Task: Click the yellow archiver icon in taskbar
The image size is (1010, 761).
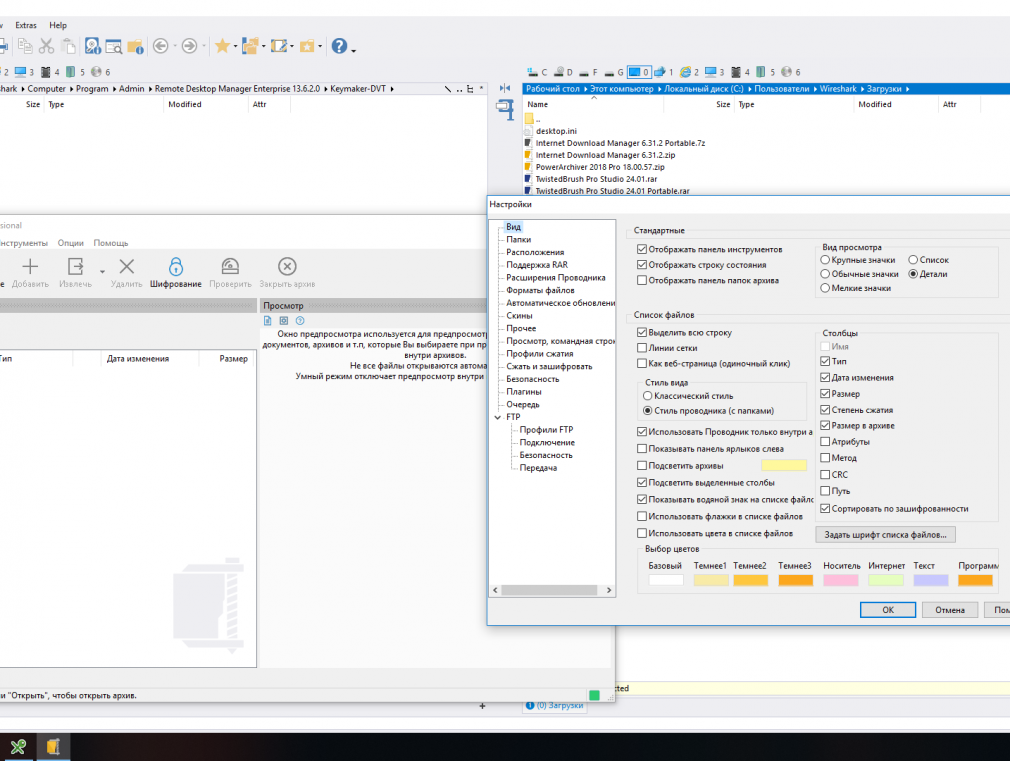Action: click(53, 747)
